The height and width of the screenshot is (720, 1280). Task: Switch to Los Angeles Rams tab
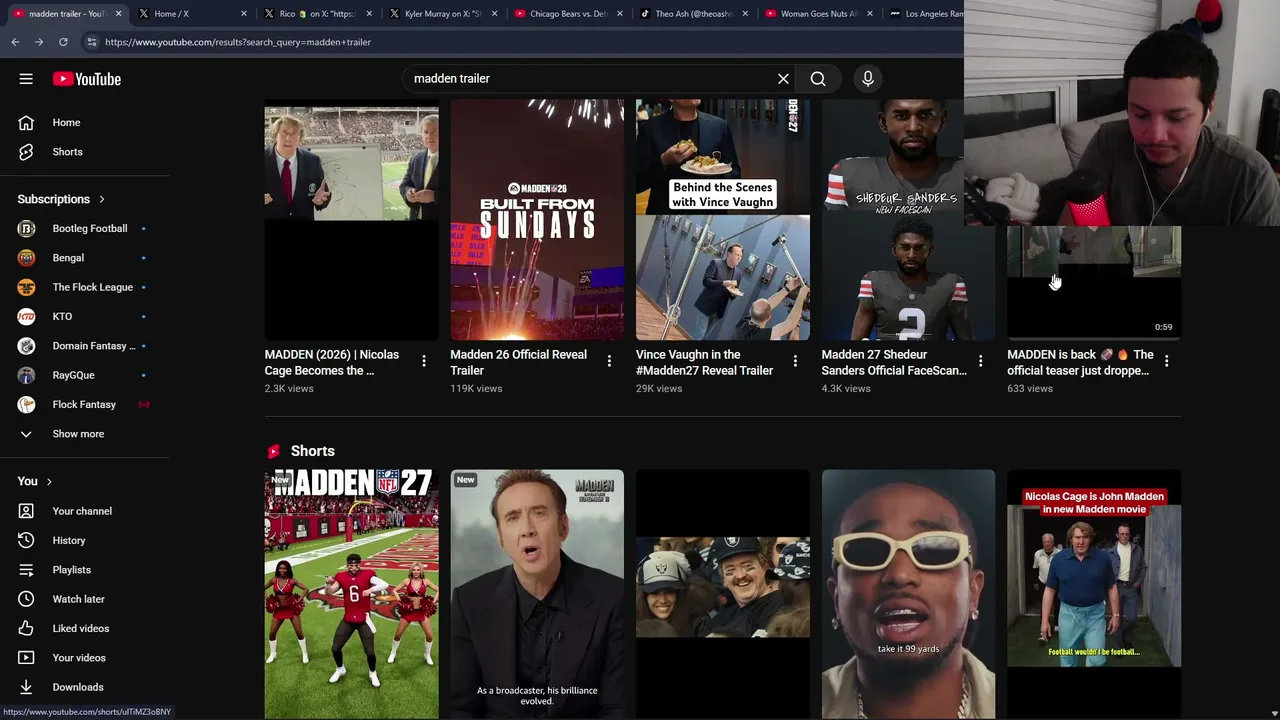925,14
